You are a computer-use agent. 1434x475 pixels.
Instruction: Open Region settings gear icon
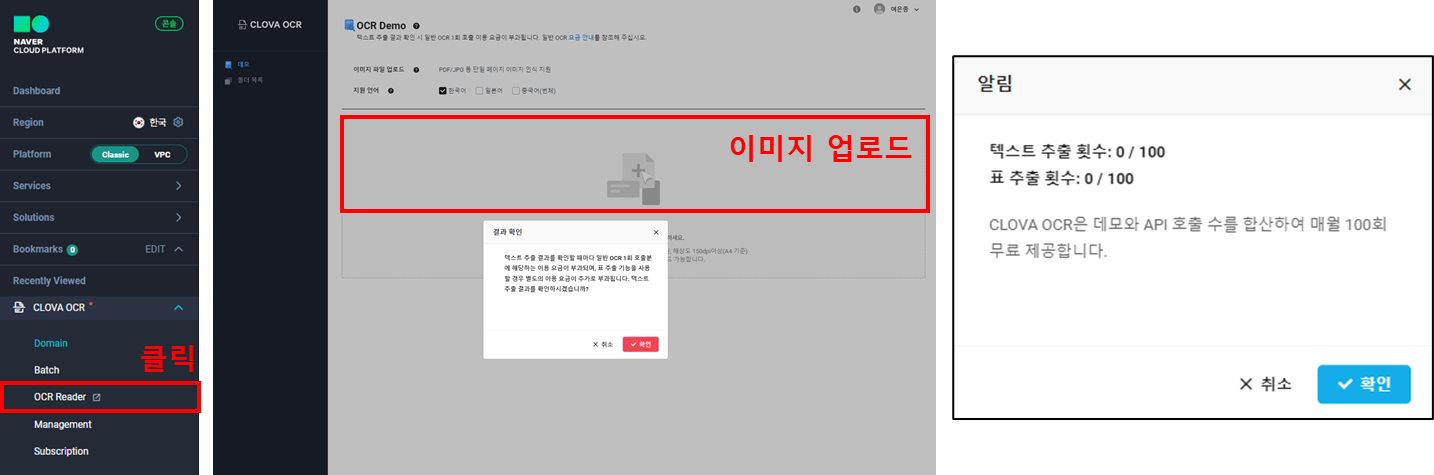(179, 122)
